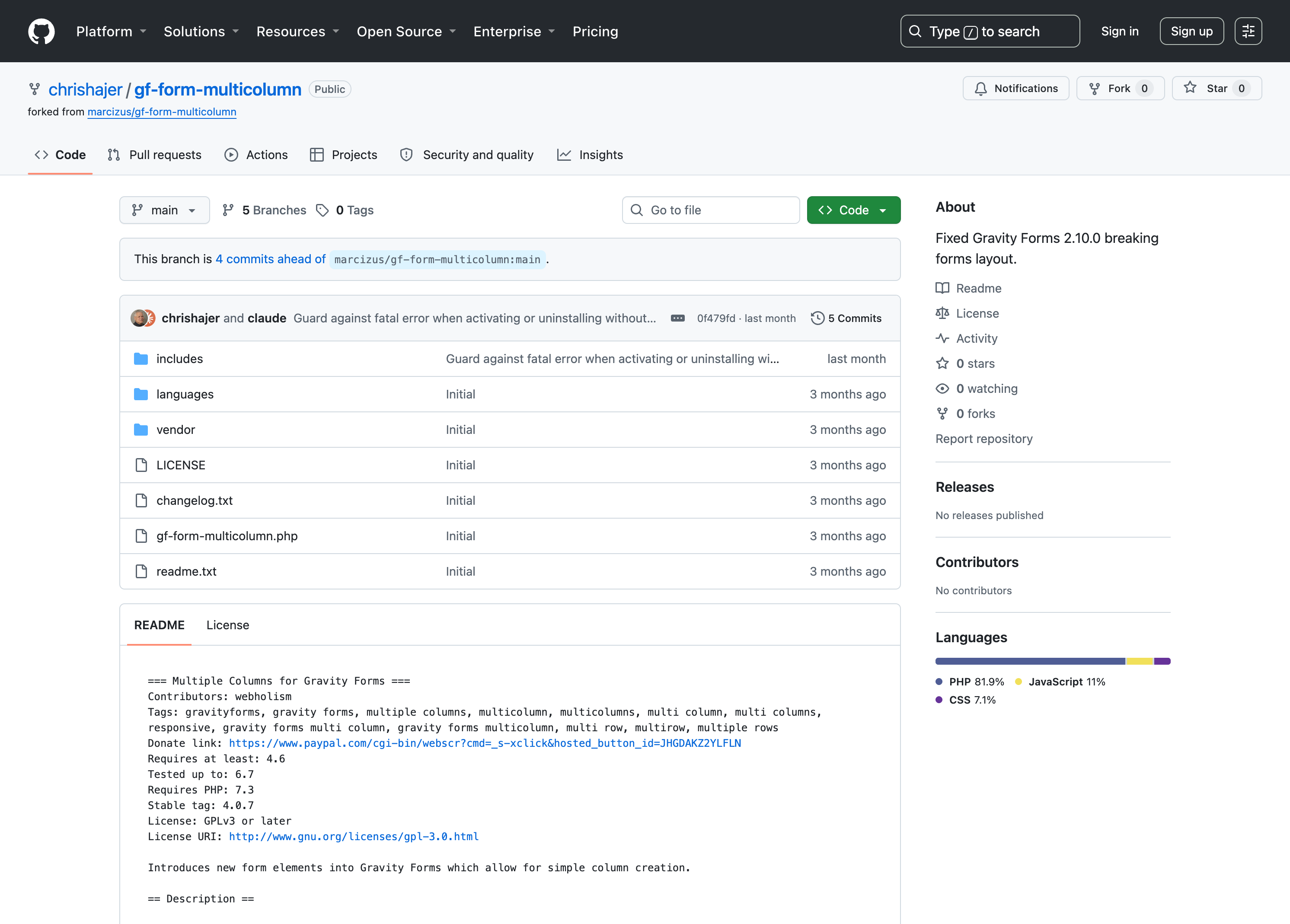Open the Security and quality tab
Screen dimensions: 1290x924
point(466,155)
